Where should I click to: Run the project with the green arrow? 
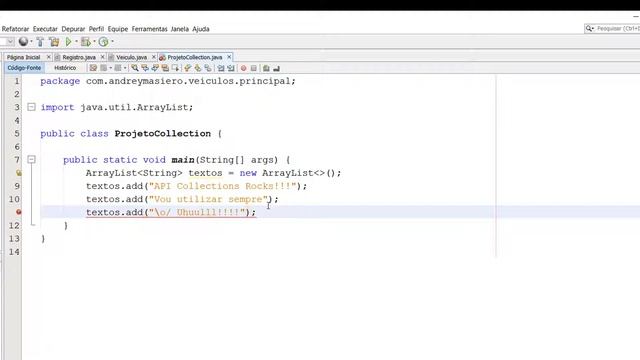[69, 42]
